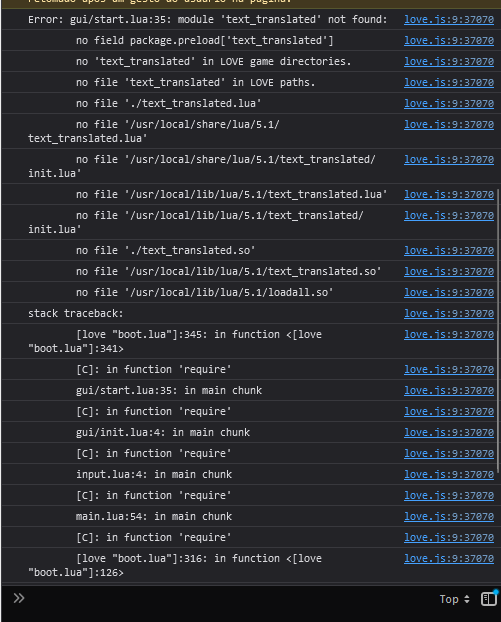Open love.js link beside 'stack traceback:' line
This screenshot has width=501, height=622.
(449, 313)
